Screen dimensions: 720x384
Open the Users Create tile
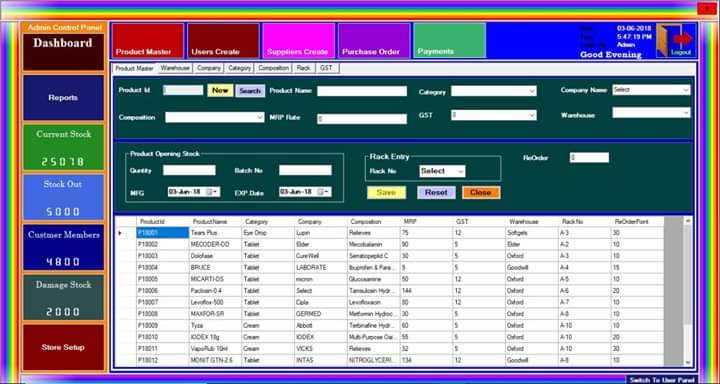(223, 41)
